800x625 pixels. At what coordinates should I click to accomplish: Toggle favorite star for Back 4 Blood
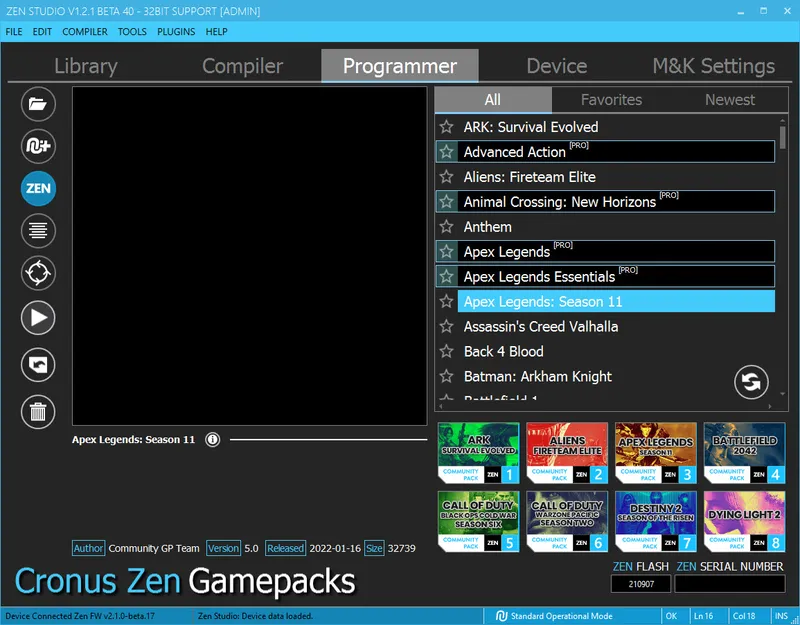[446, 351]
